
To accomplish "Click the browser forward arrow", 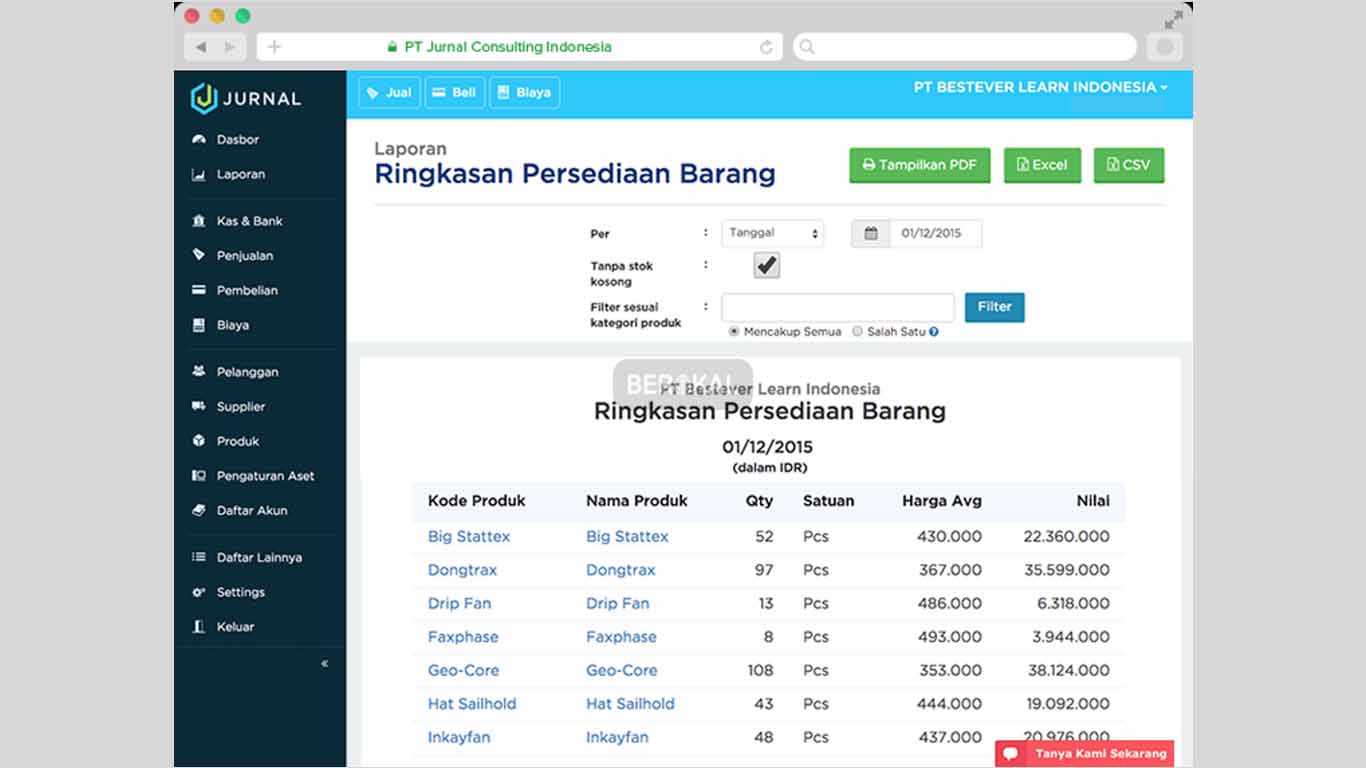I will pyautogui.click(x=230, y=47).
